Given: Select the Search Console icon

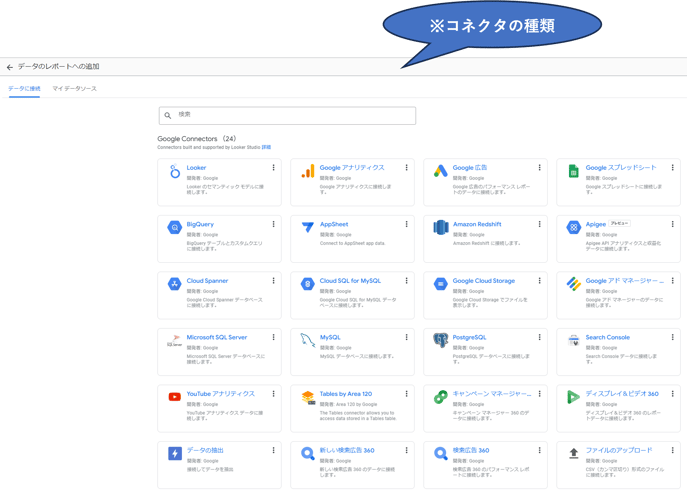Looking at the screenshot, I should point(574,341).
